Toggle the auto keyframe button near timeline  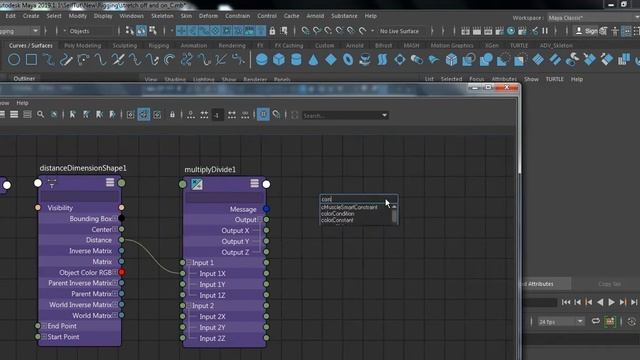610,321
